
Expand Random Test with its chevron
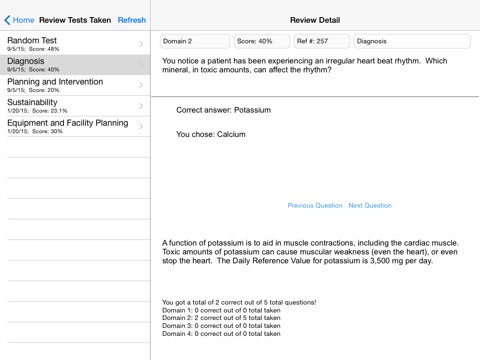(x=141, y=44)
